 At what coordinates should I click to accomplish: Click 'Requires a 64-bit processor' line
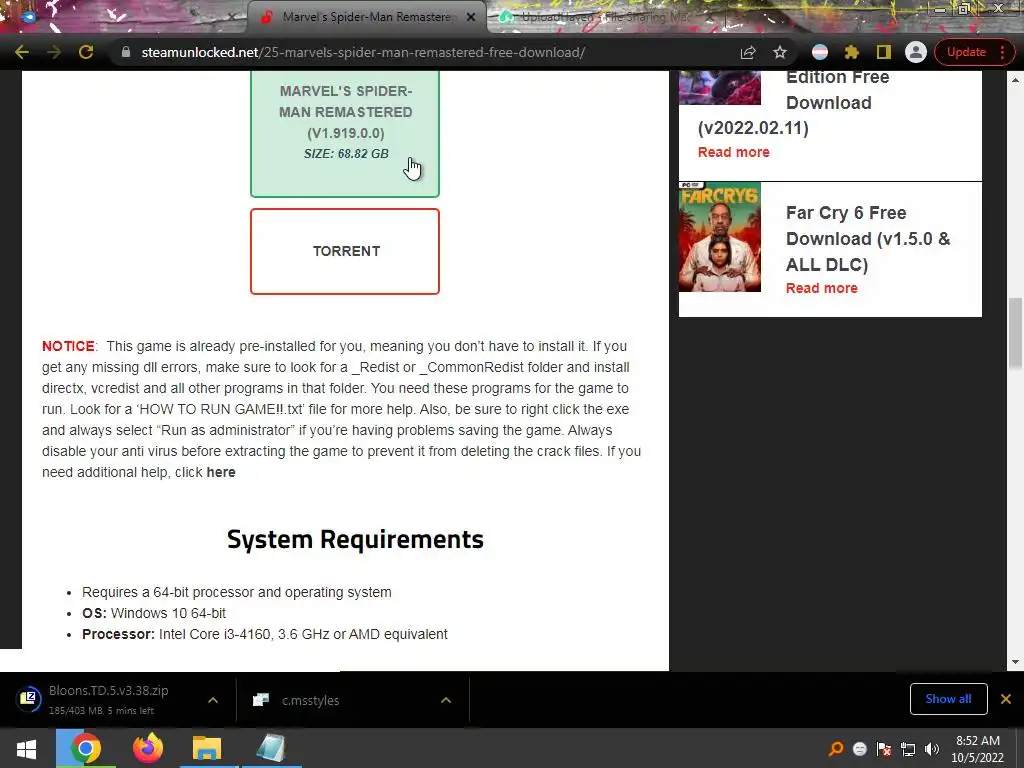click(236, 592)
